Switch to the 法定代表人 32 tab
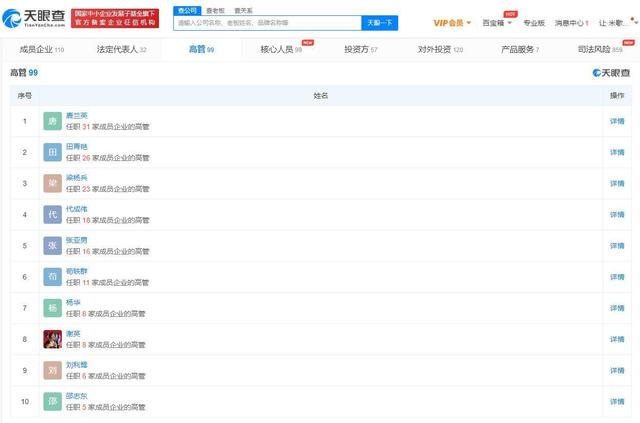The image size is (640, 423). pos(122,49)
